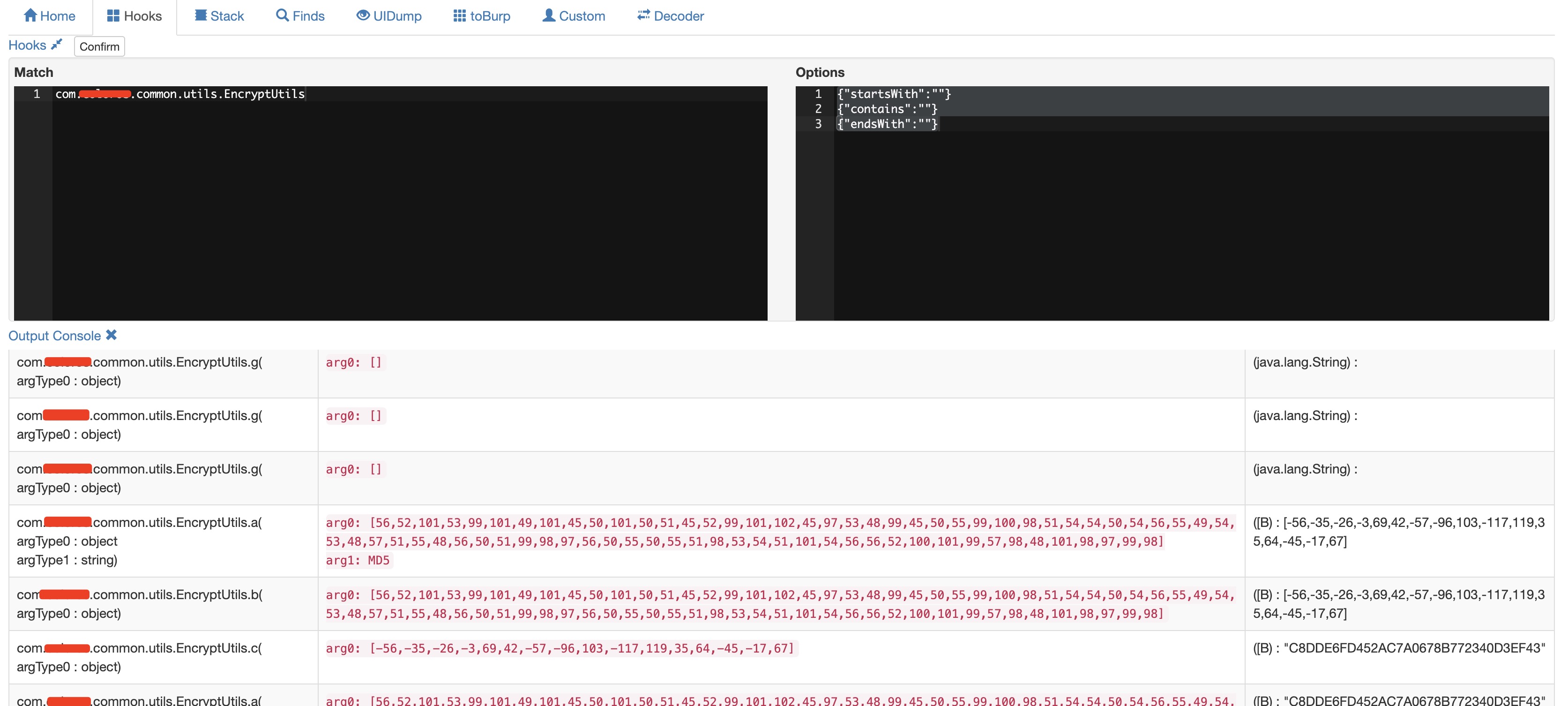The width and height of the screenshot is (1568, 706).
Task: Select the EncryptUtils.a( MD5 row method name
Action: 139,522
